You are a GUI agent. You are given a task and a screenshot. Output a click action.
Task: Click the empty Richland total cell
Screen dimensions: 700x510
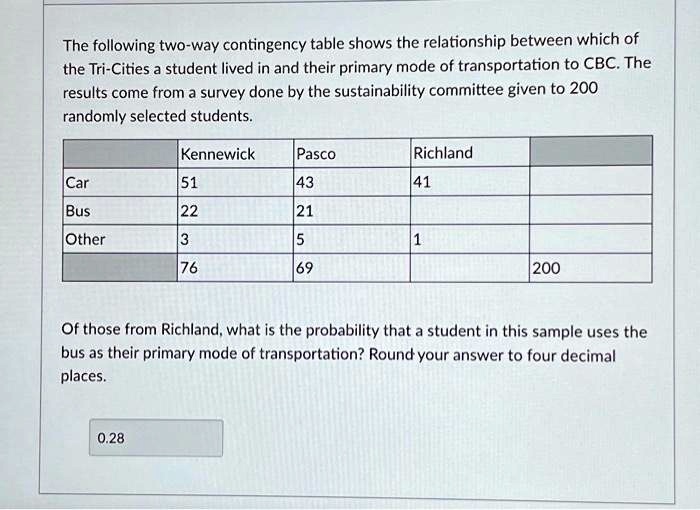[x=470, y=268]
